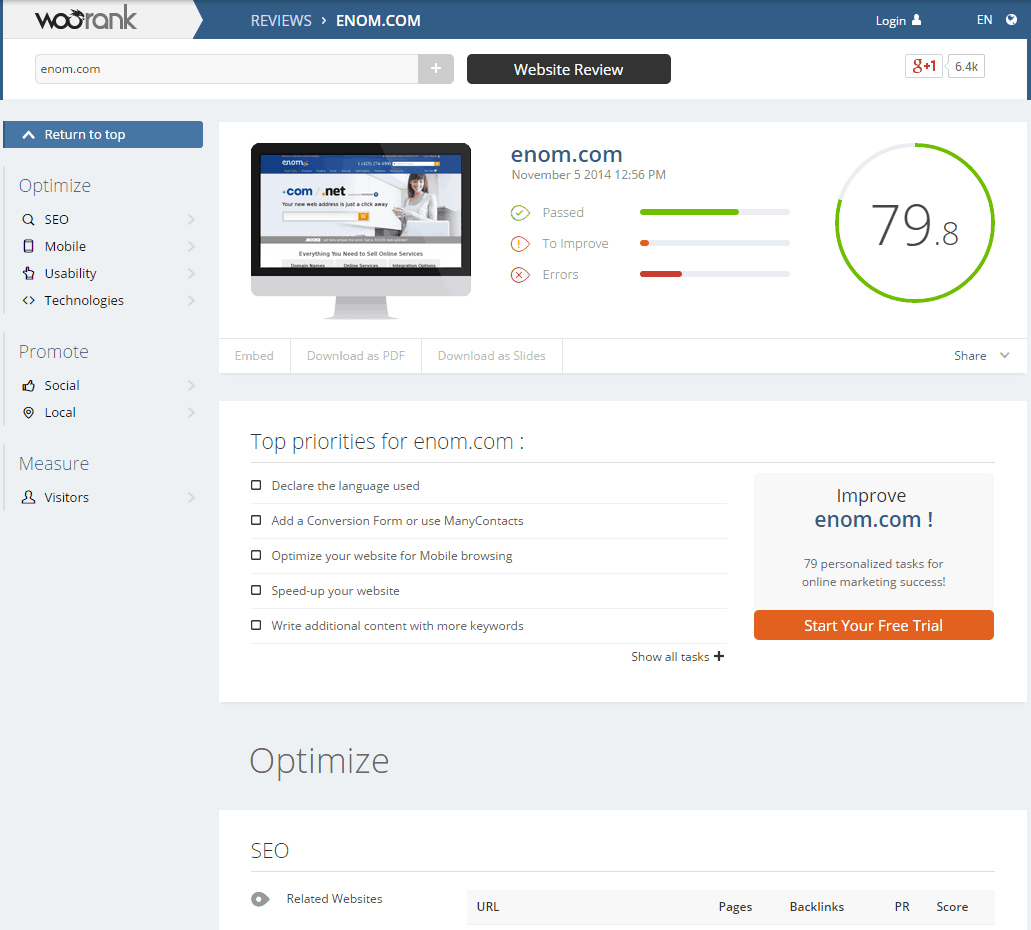Open the enom.com title link
1031x930 pixels.
click(x=566, y=155)
